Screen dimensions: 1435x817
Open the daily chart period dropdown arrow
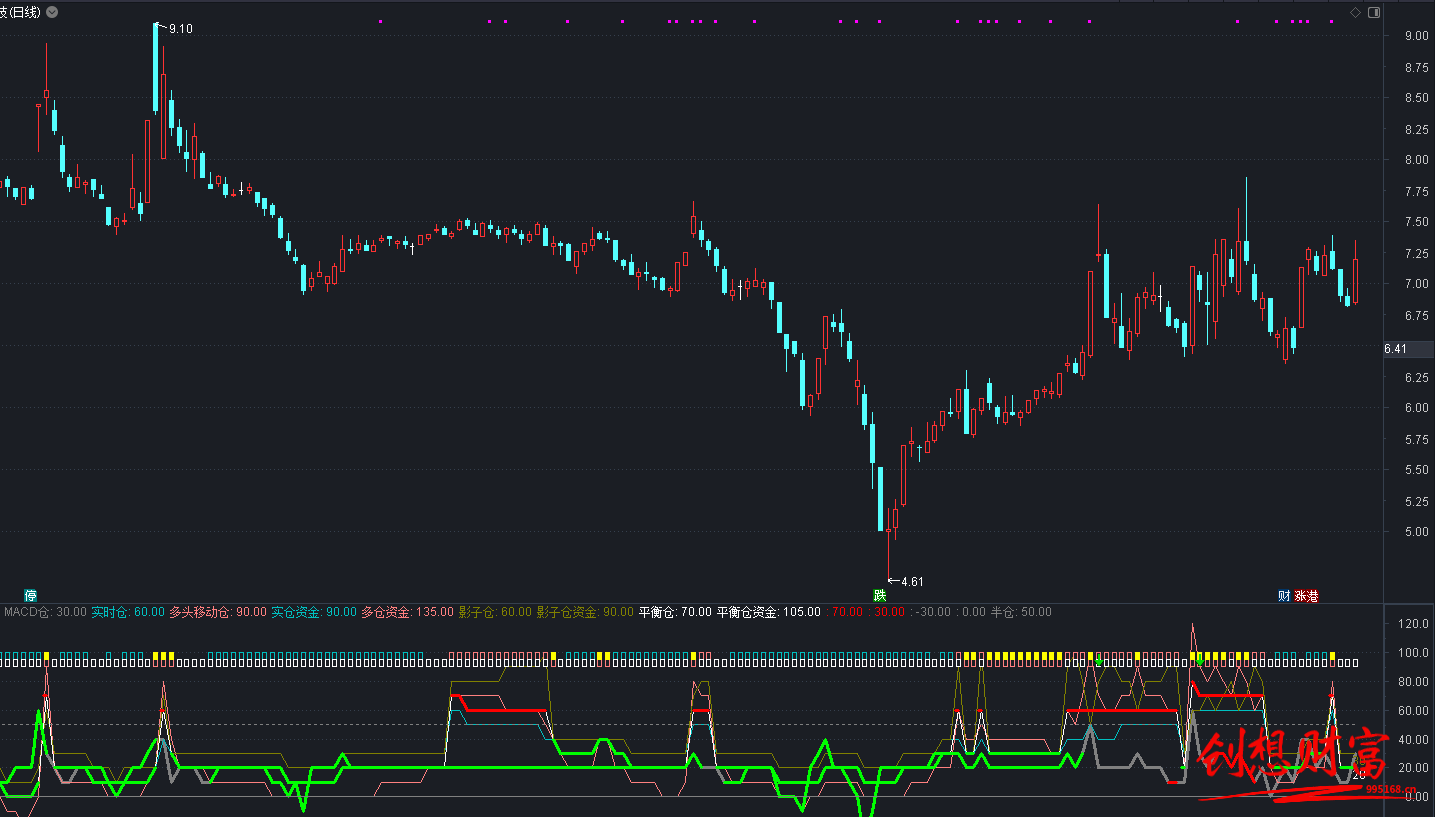pyautogui.click(x=52, y=12)
